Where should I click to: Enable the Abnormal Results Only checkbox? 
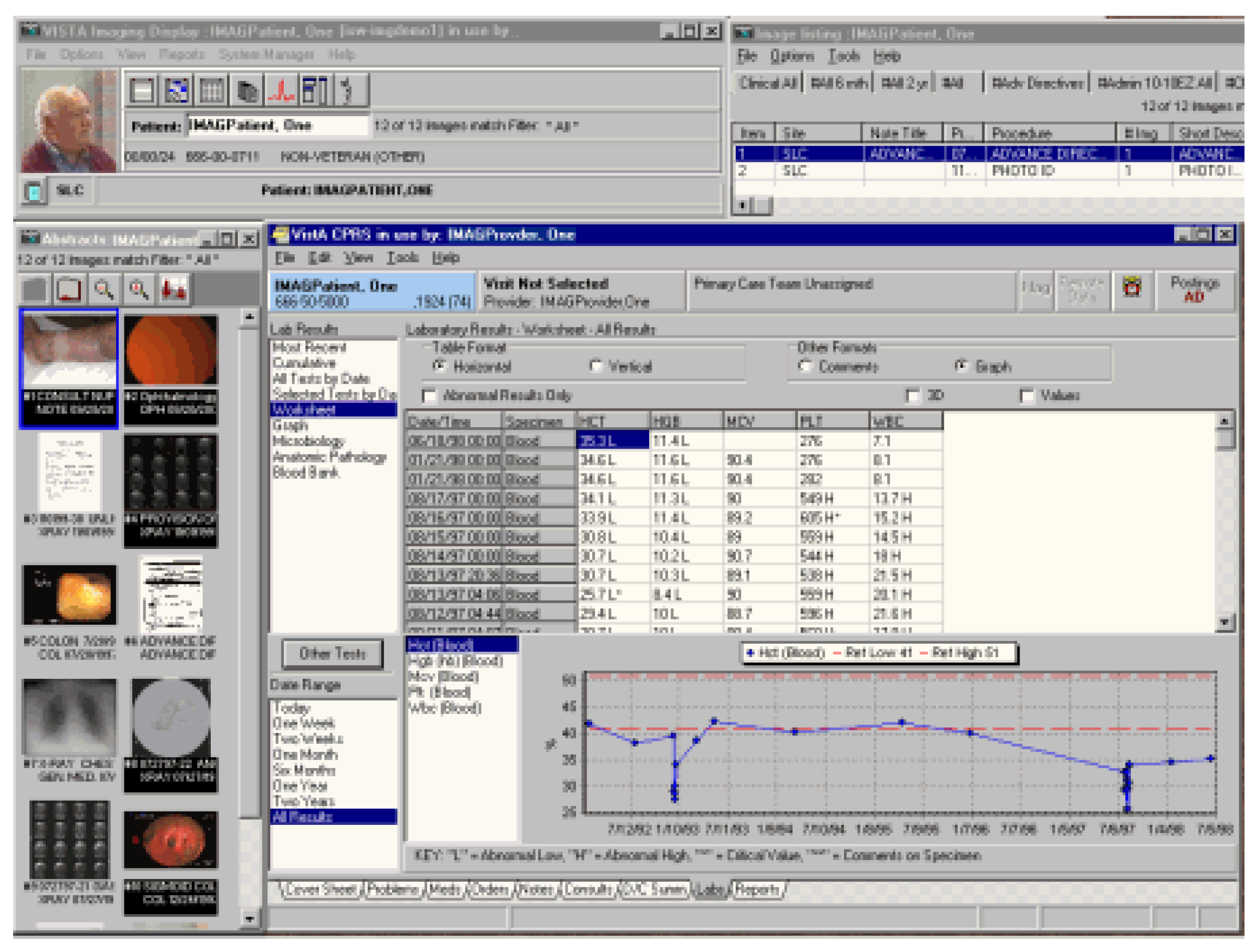pos(429,396)
